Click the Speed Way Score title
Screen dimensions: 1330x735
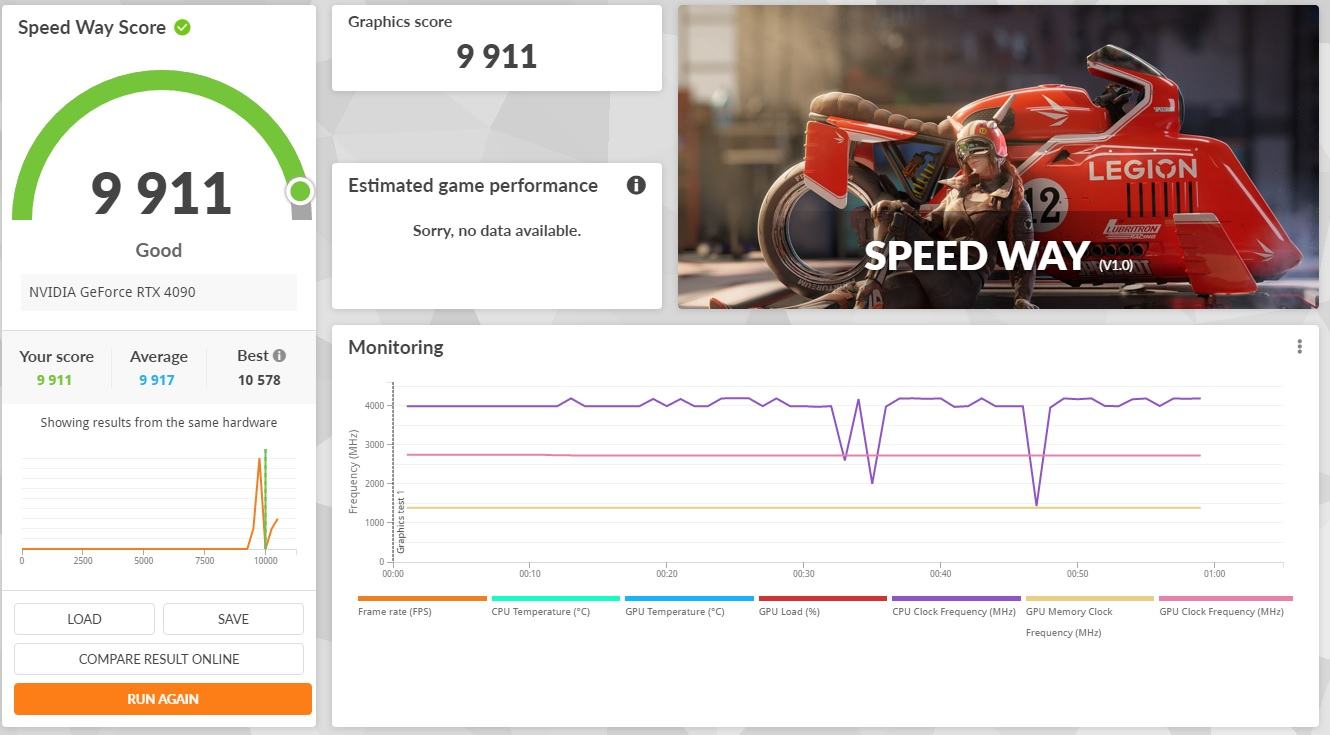pos(92,27)
